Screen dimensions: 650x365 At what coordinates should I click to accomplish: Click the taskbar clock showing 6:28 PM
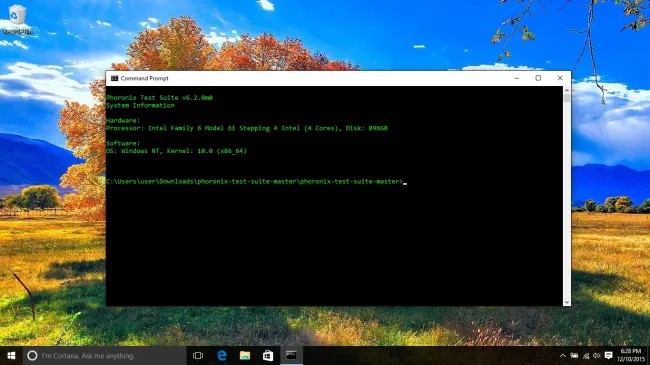coord(631,355)
